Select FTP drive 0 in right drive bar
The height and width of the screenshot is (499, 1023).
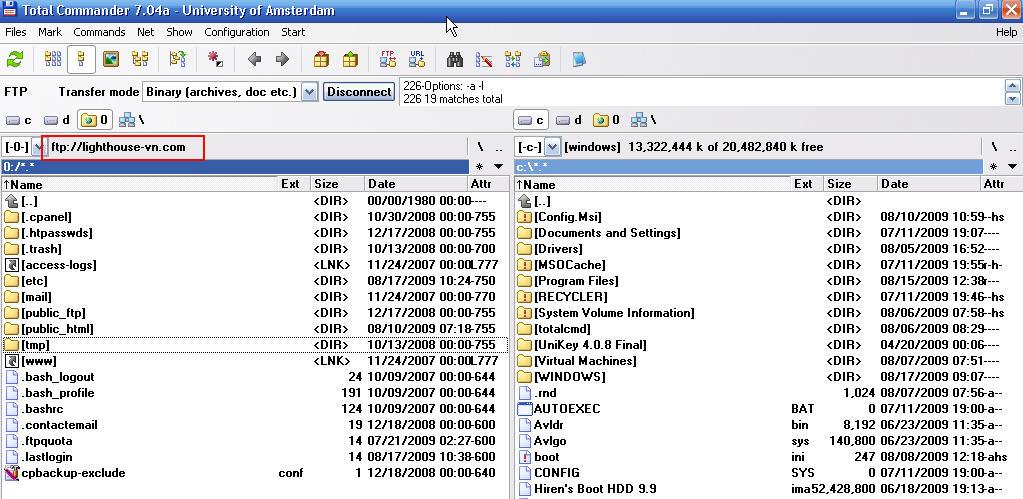tap(606, 120)
